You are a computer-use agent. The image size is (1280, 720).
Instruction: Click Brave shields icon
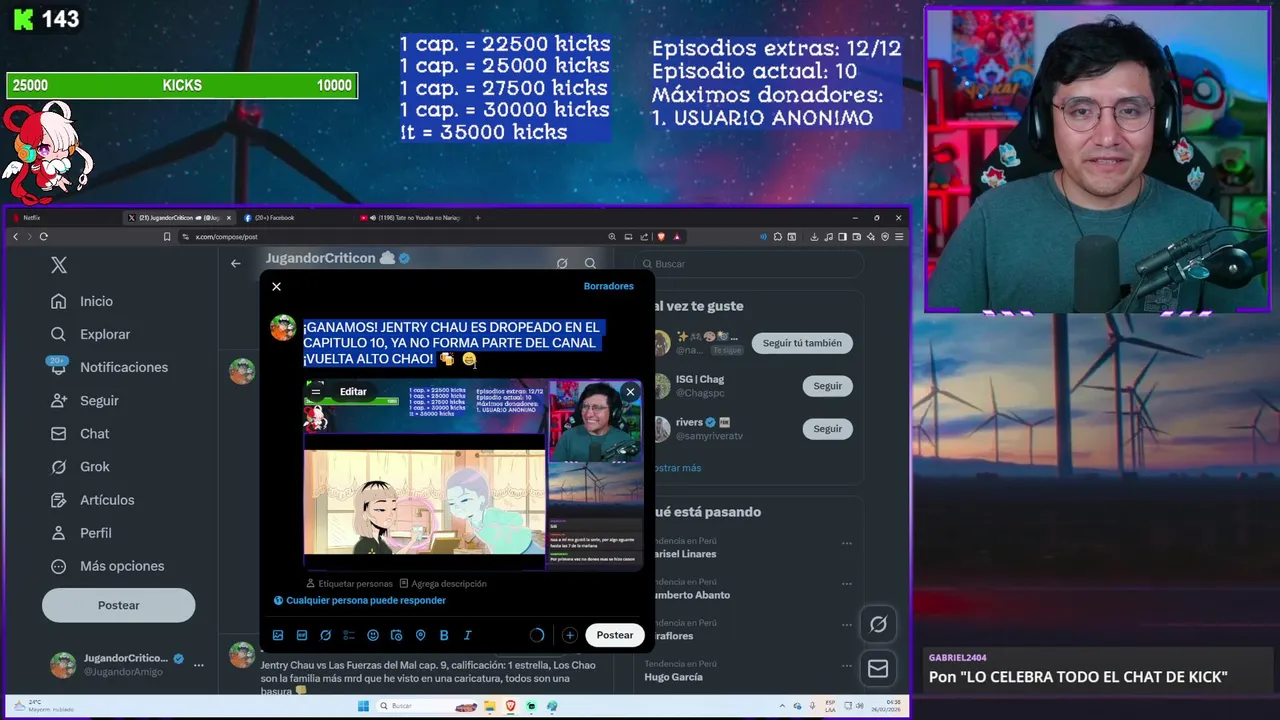(x=661, y=237)
